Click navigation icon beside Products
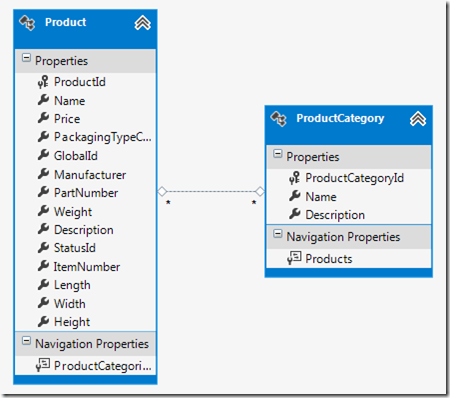The height and width of the screenshot is (398, 450). point(294,258)
